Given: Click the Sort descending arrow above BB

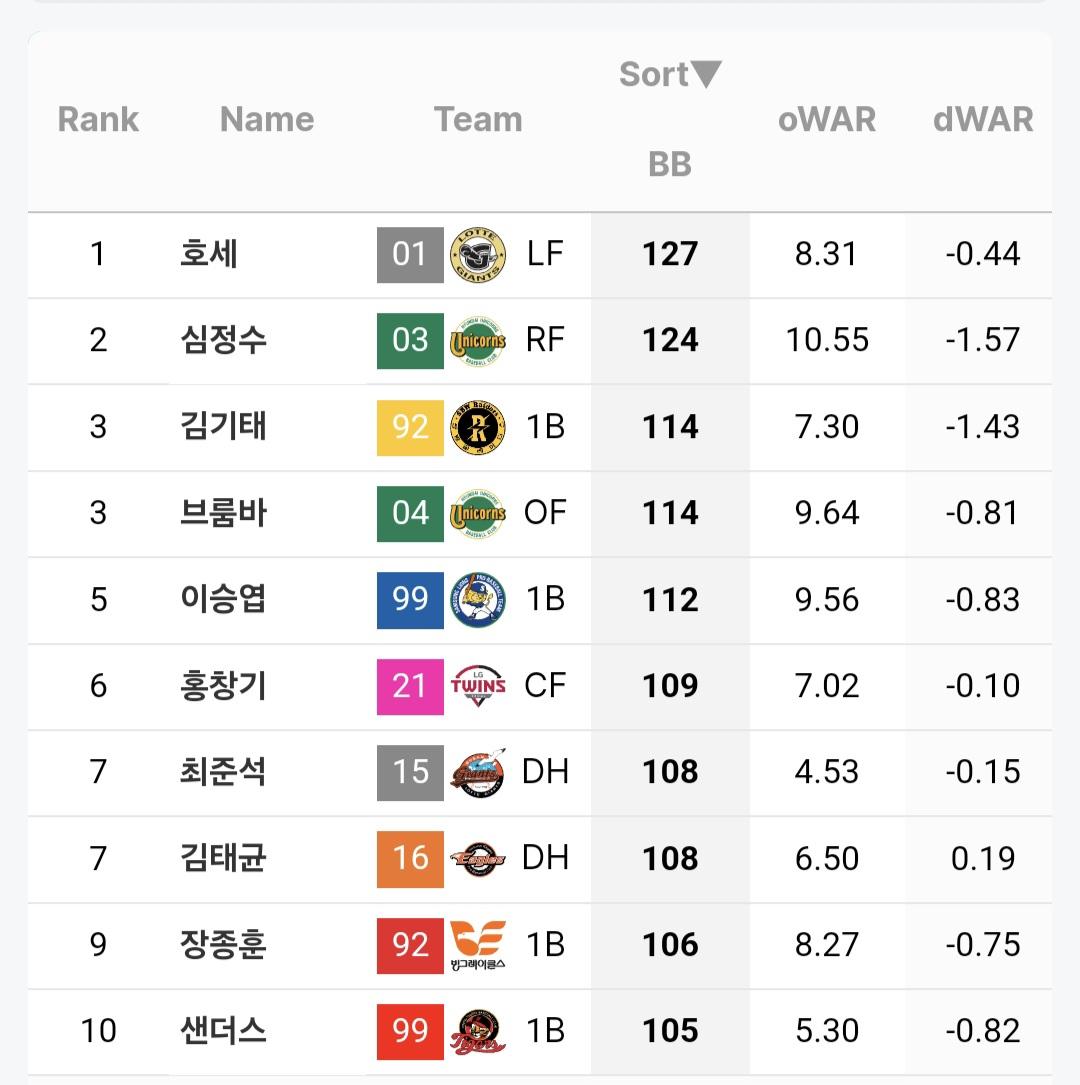Looking at the screenshot, I should (706, 74).
